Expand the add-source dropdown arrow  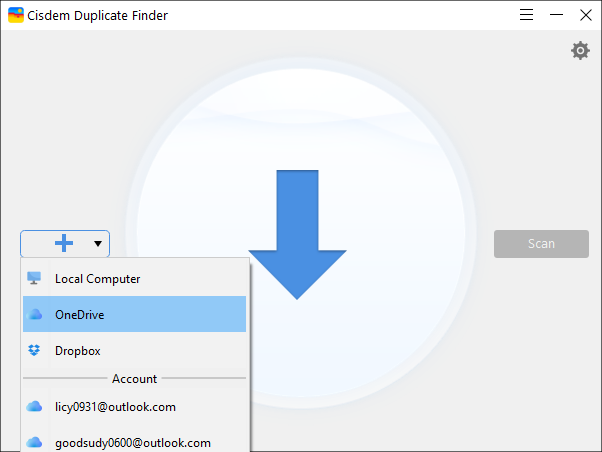98,243
